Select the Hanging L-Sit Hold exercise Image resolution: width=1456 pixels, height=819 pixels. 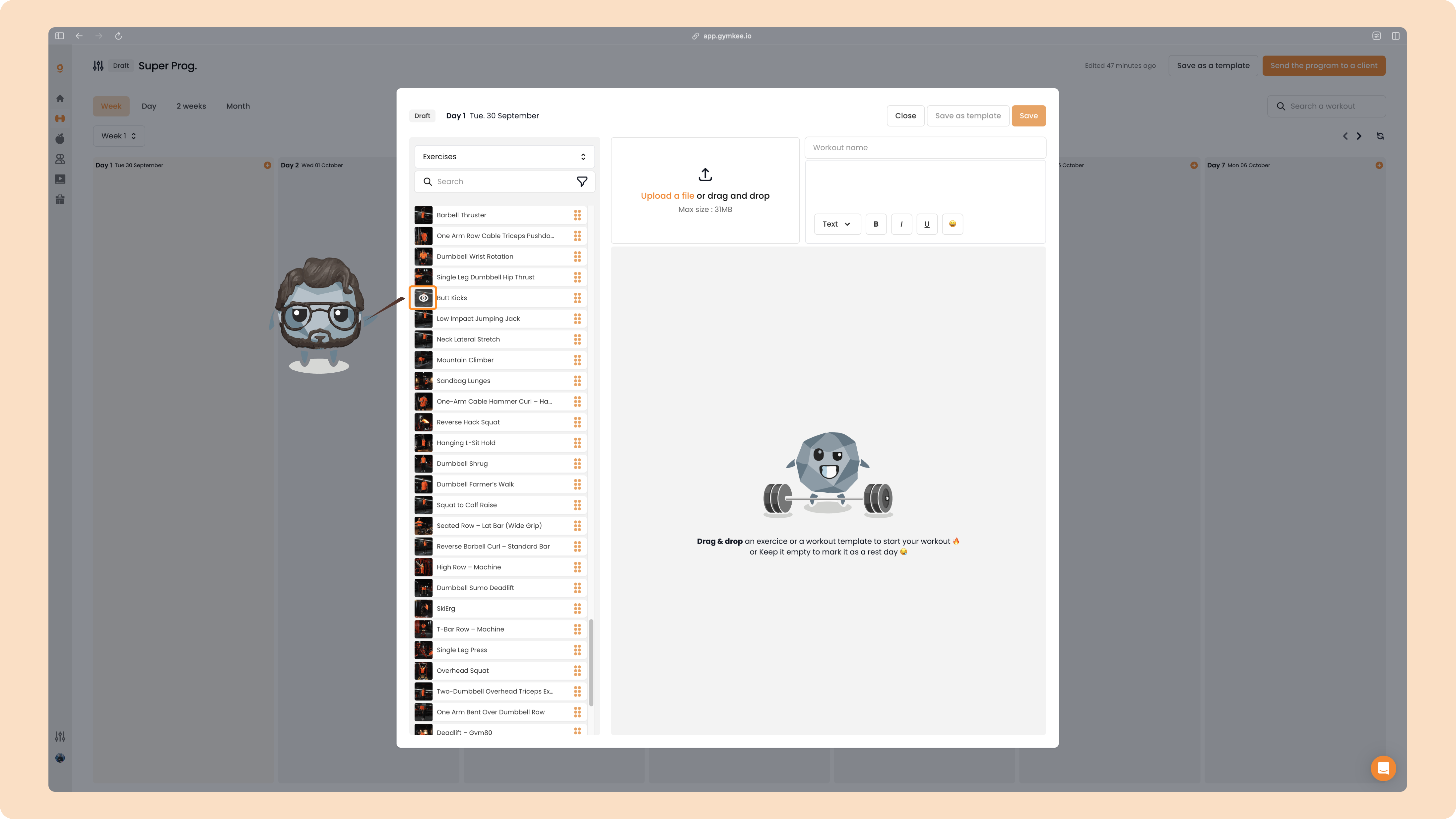click(x=500, y=443)
